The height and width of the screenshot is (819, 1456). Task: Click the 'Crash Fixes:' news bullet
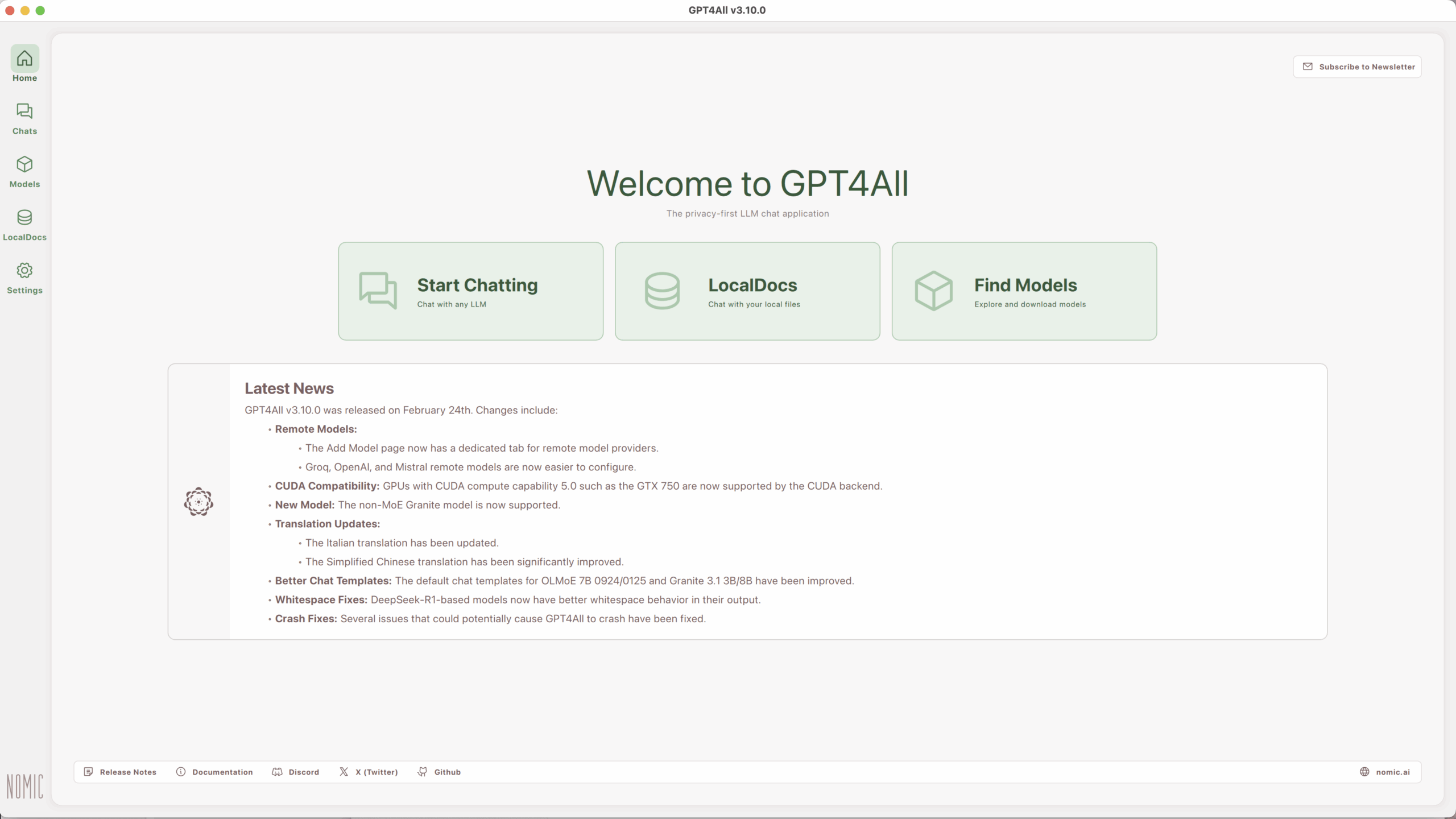tap(306, 619)
